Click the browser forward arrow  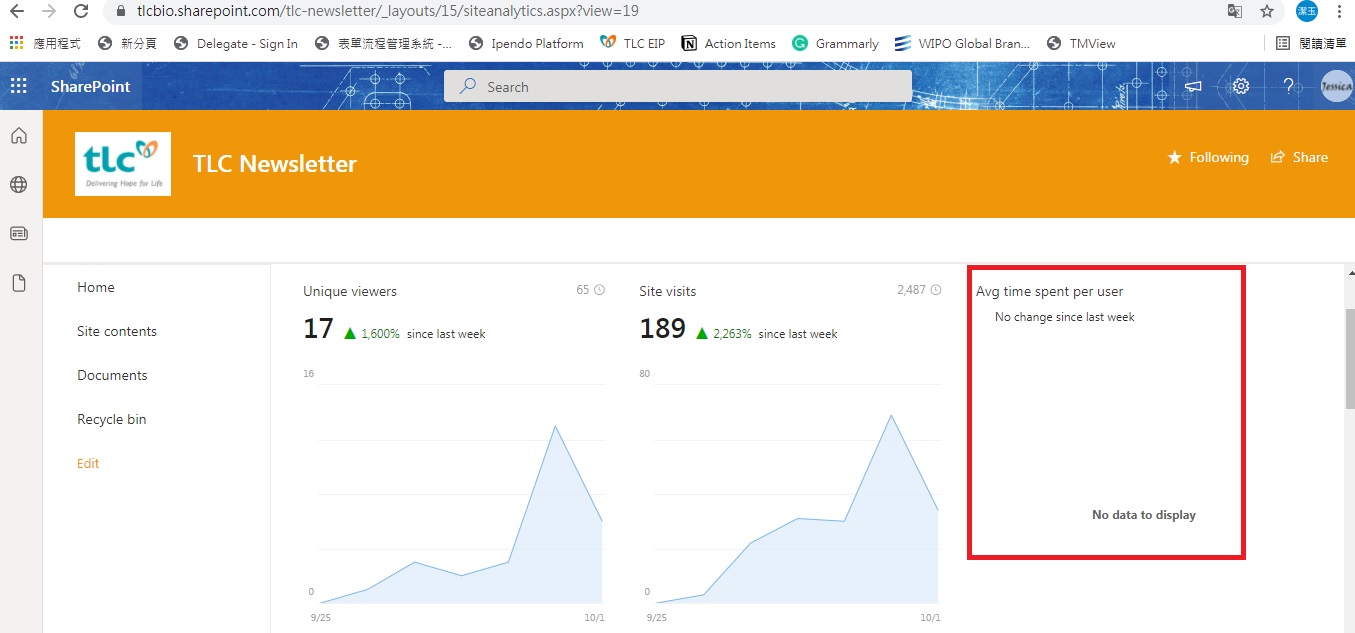click(48, 12)
